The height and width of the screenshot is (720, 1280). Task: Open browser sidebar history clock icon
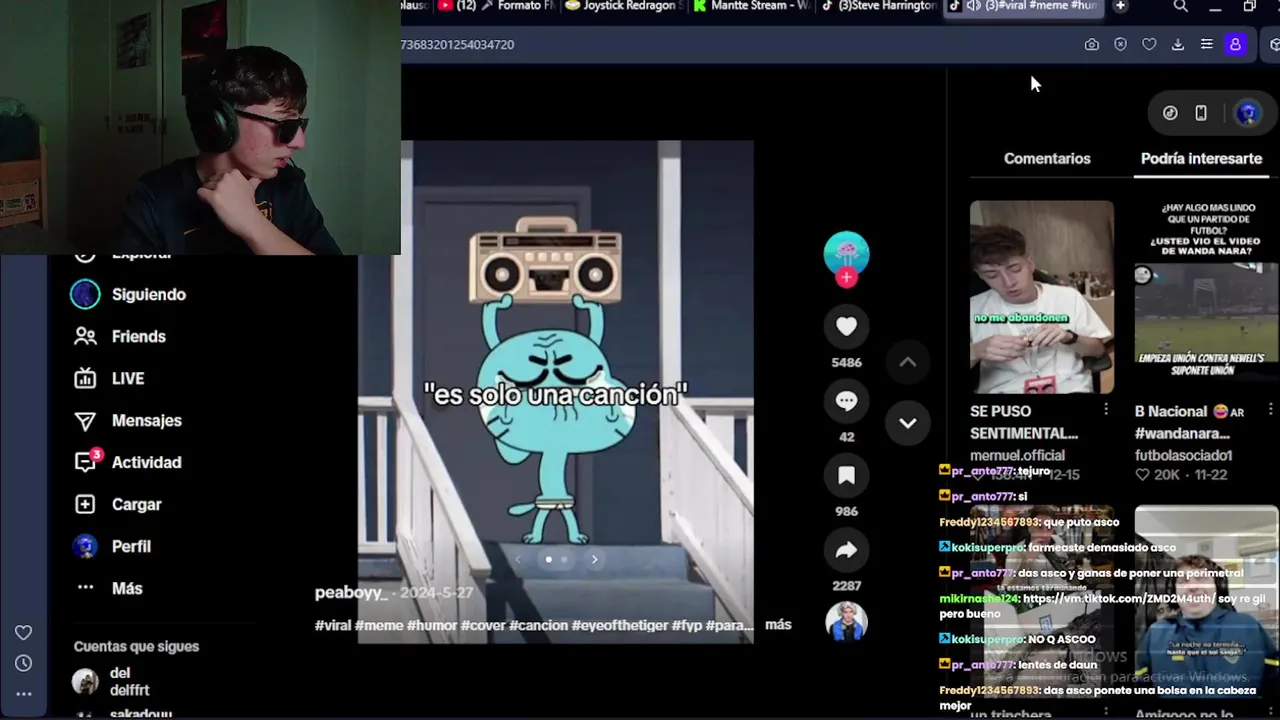23,663
